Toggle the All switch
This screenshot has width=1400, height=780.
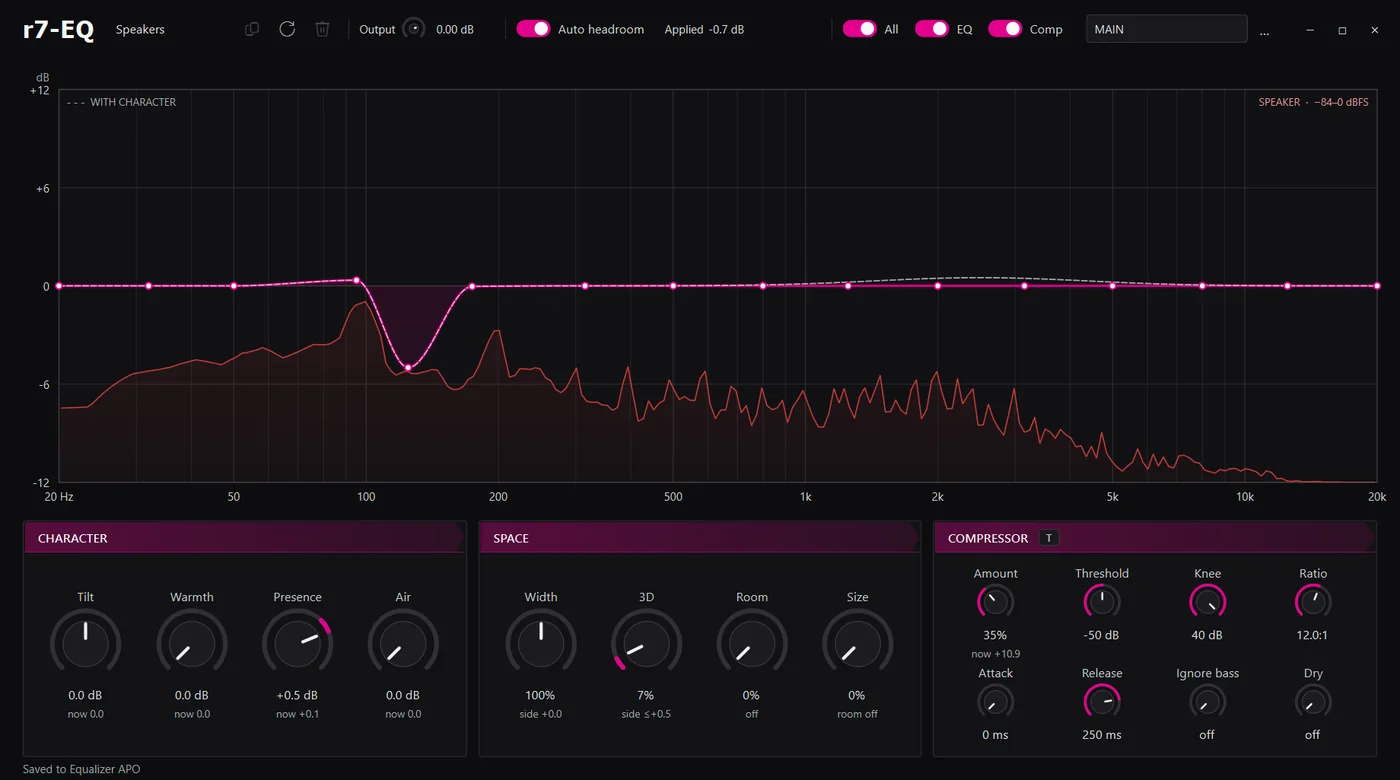860,29
